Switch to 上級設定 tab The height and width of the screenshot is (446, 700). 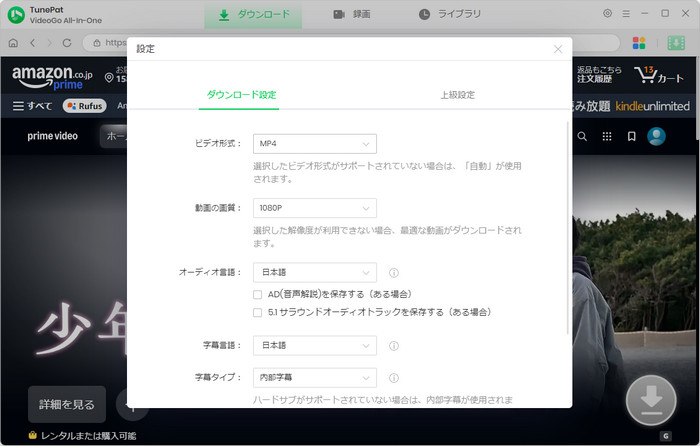458,95
